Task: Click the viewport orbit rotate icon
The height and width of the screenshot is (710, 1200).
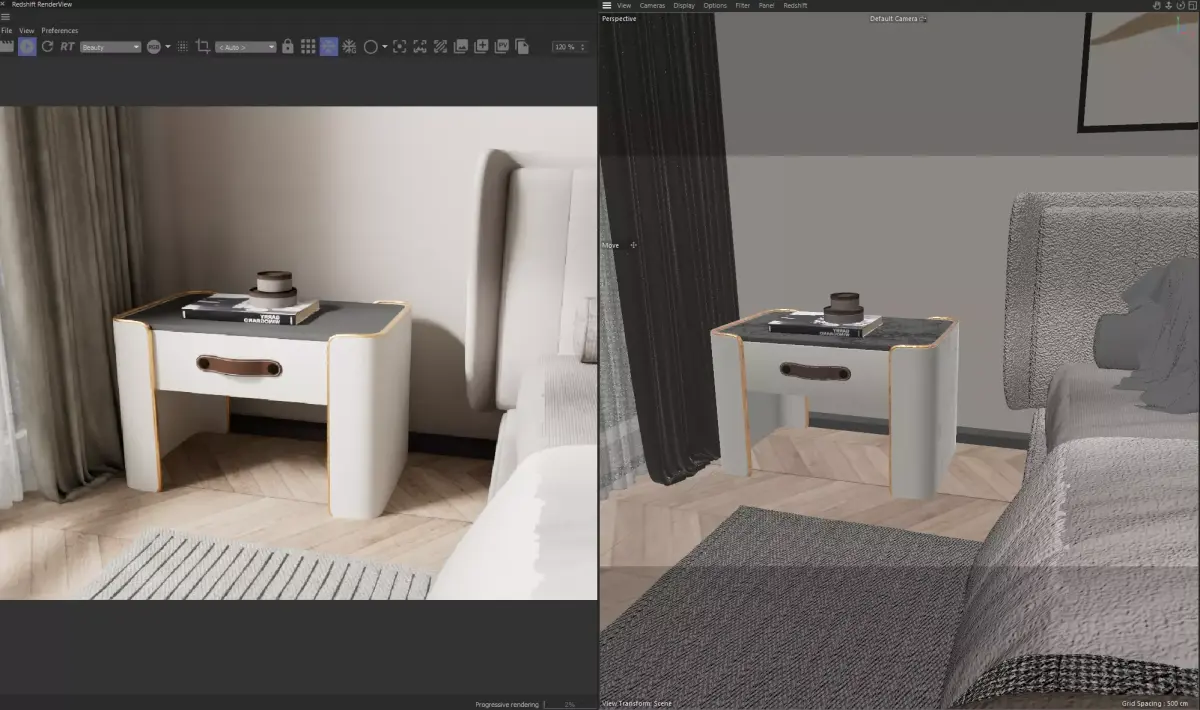Action: click(1180, 5)
